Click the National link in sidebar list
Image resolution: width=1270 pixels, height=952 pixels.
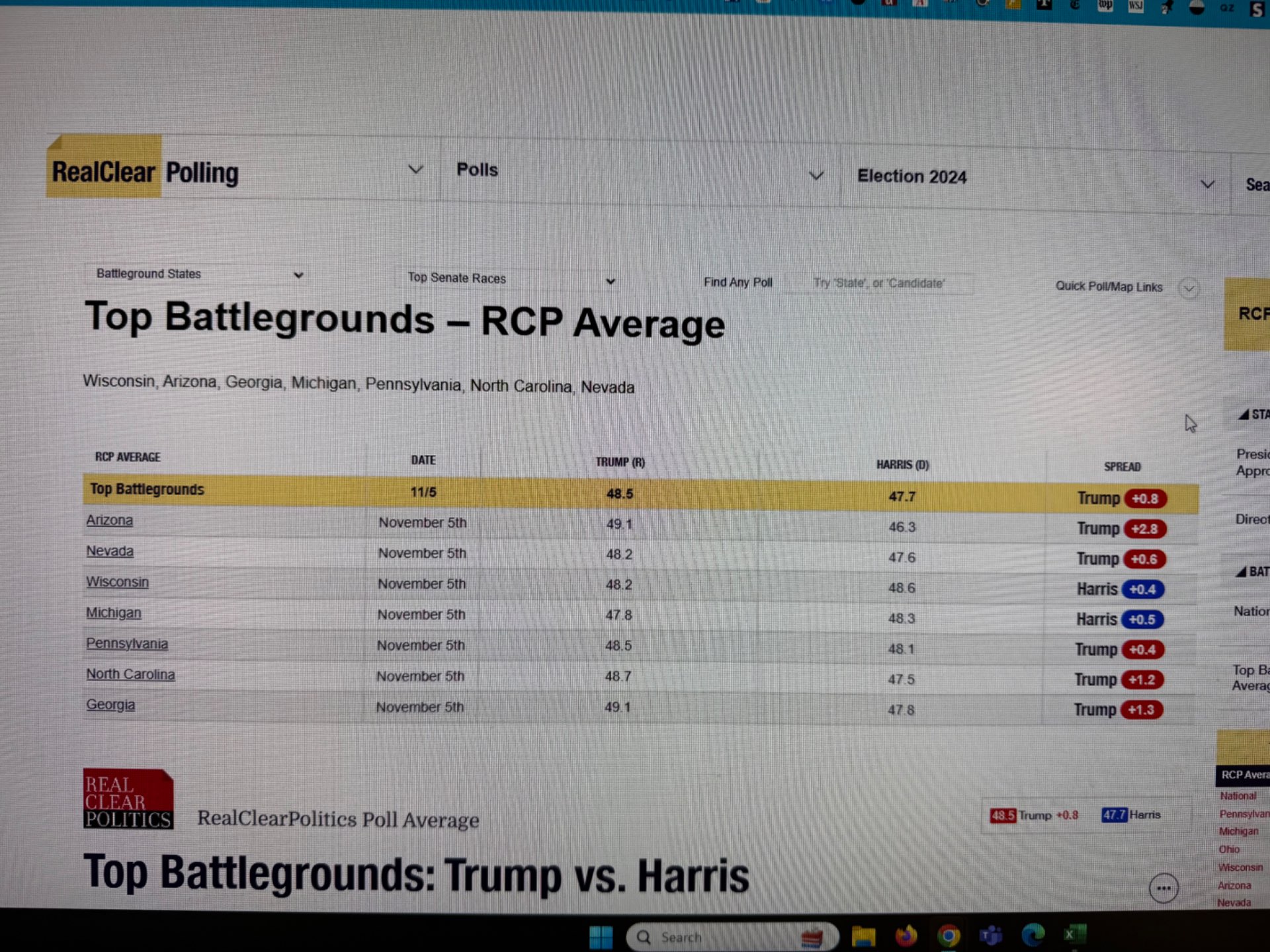tap(1238, 796)
